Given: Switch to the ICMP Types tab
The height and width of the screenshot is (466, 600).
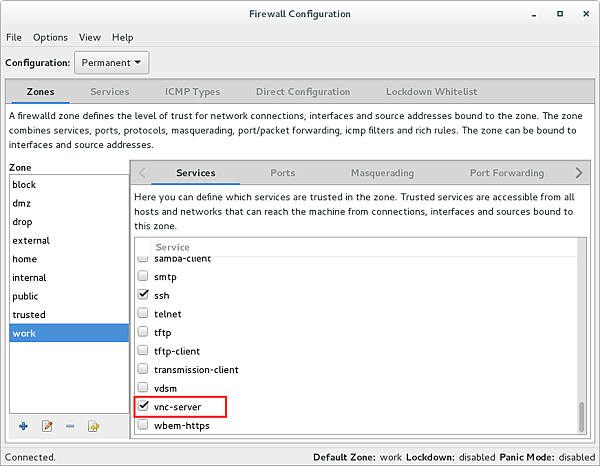Looking at the screenshot, I should (192, 92).
